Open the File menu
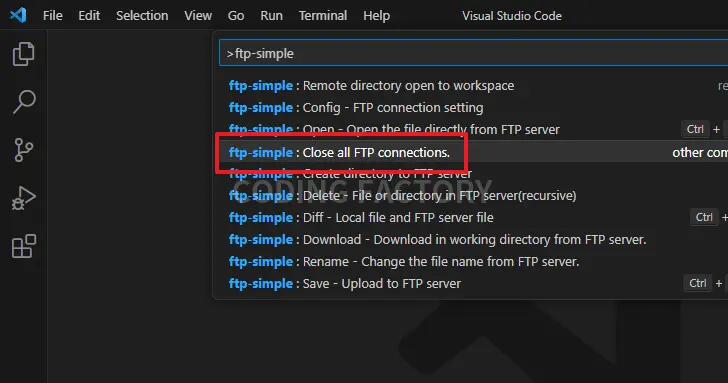Image resolution: width=728 pixels, height=383 pixels. click(x=52, y=16)
